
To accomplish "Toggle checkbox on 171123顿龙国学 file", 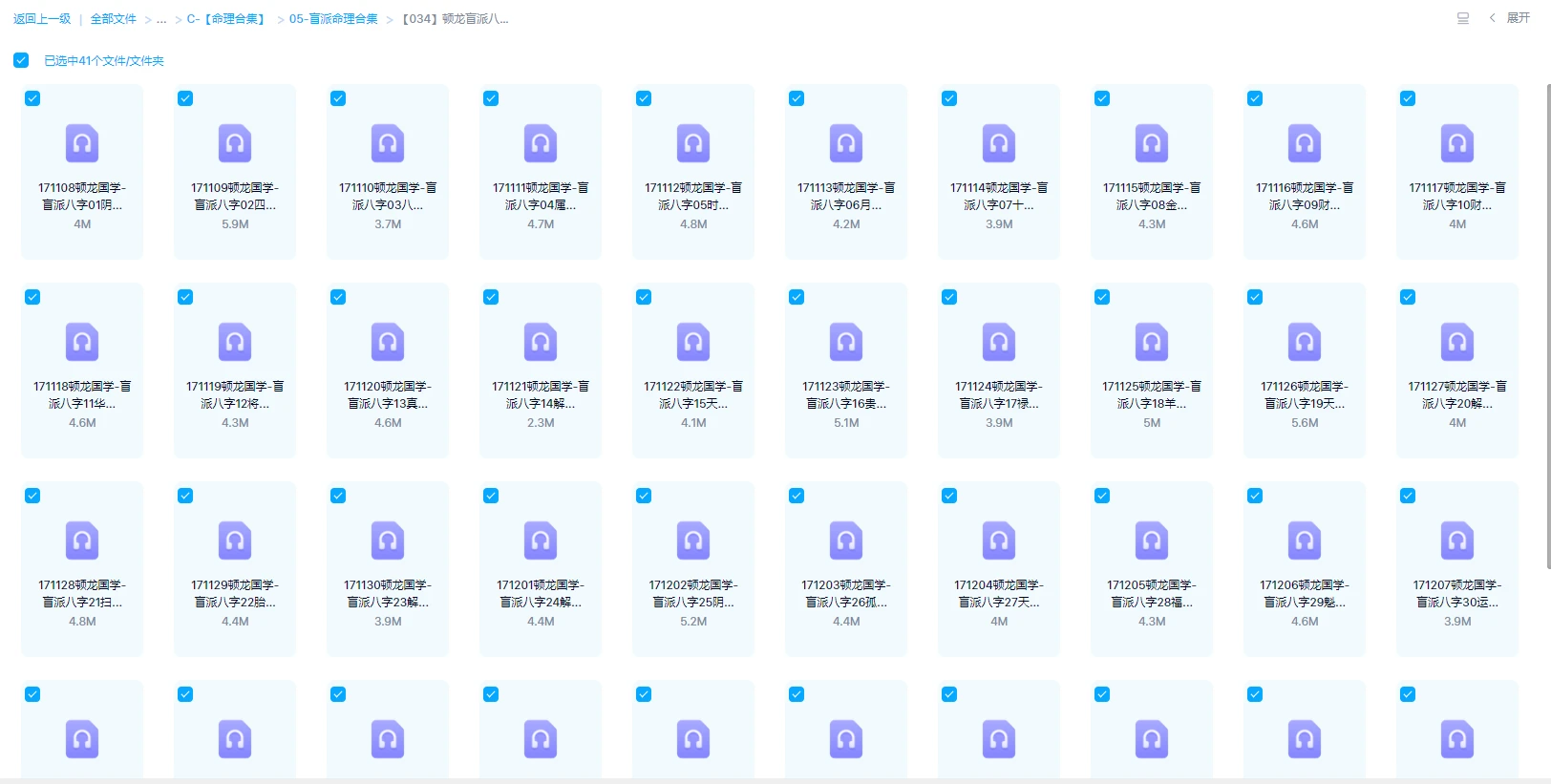I will (x=797, y=297).
